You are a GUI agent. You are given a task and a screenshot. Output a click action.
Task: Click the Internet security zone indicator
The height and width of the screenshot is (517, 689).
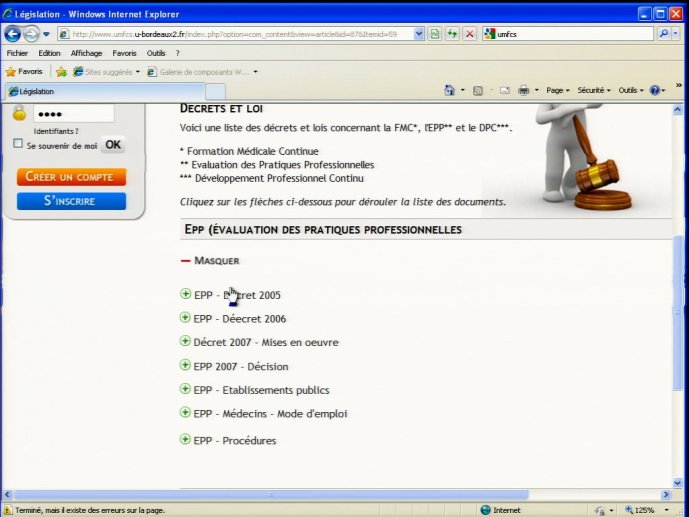[500, 510]
